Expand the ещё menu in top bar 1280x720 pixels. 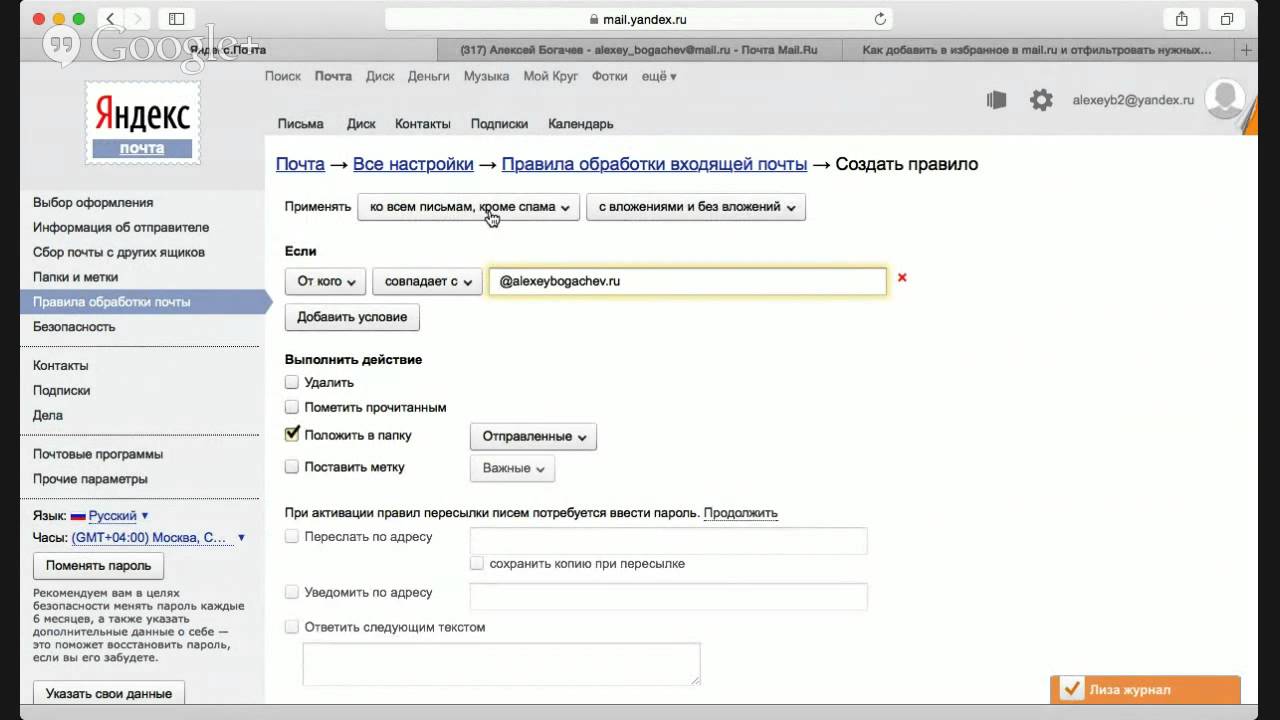tap(659, 76)
